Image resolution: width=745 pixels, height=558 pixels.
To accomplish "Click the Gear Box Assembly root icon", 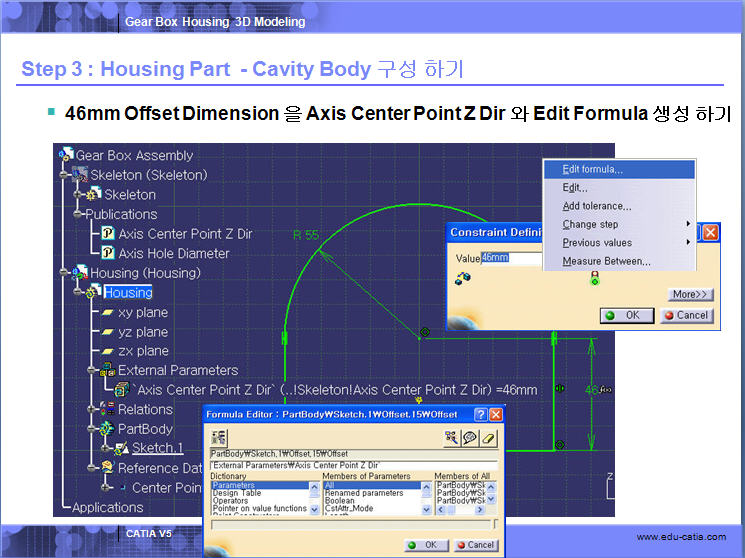I will pos(66,155).
